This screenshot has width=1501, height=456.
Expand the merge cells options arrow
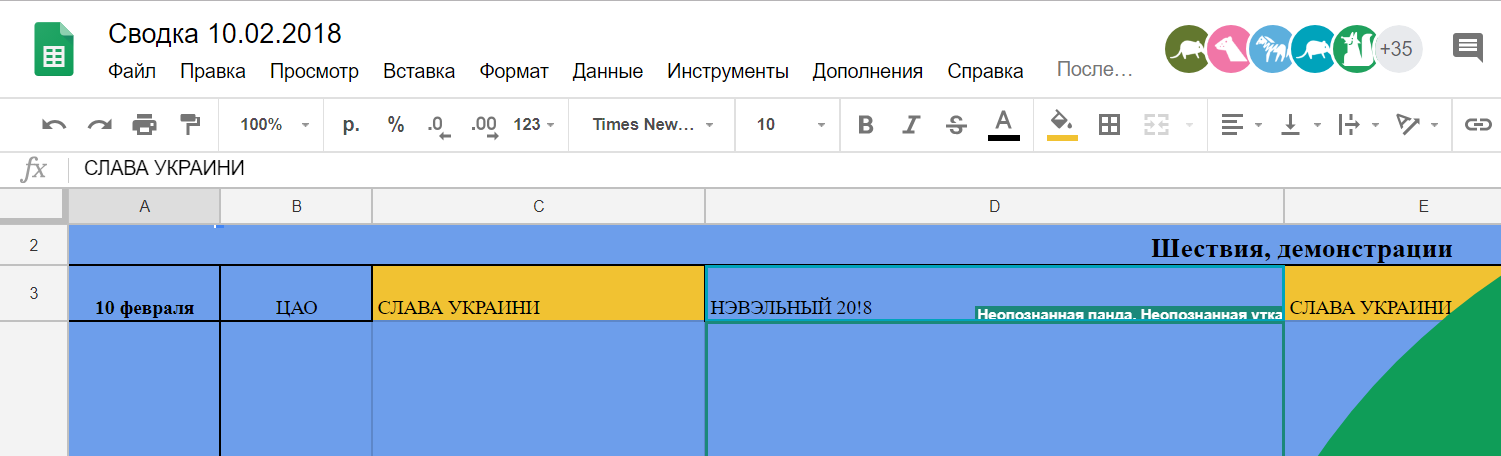pyautogui.click(x=1189, y=125)
